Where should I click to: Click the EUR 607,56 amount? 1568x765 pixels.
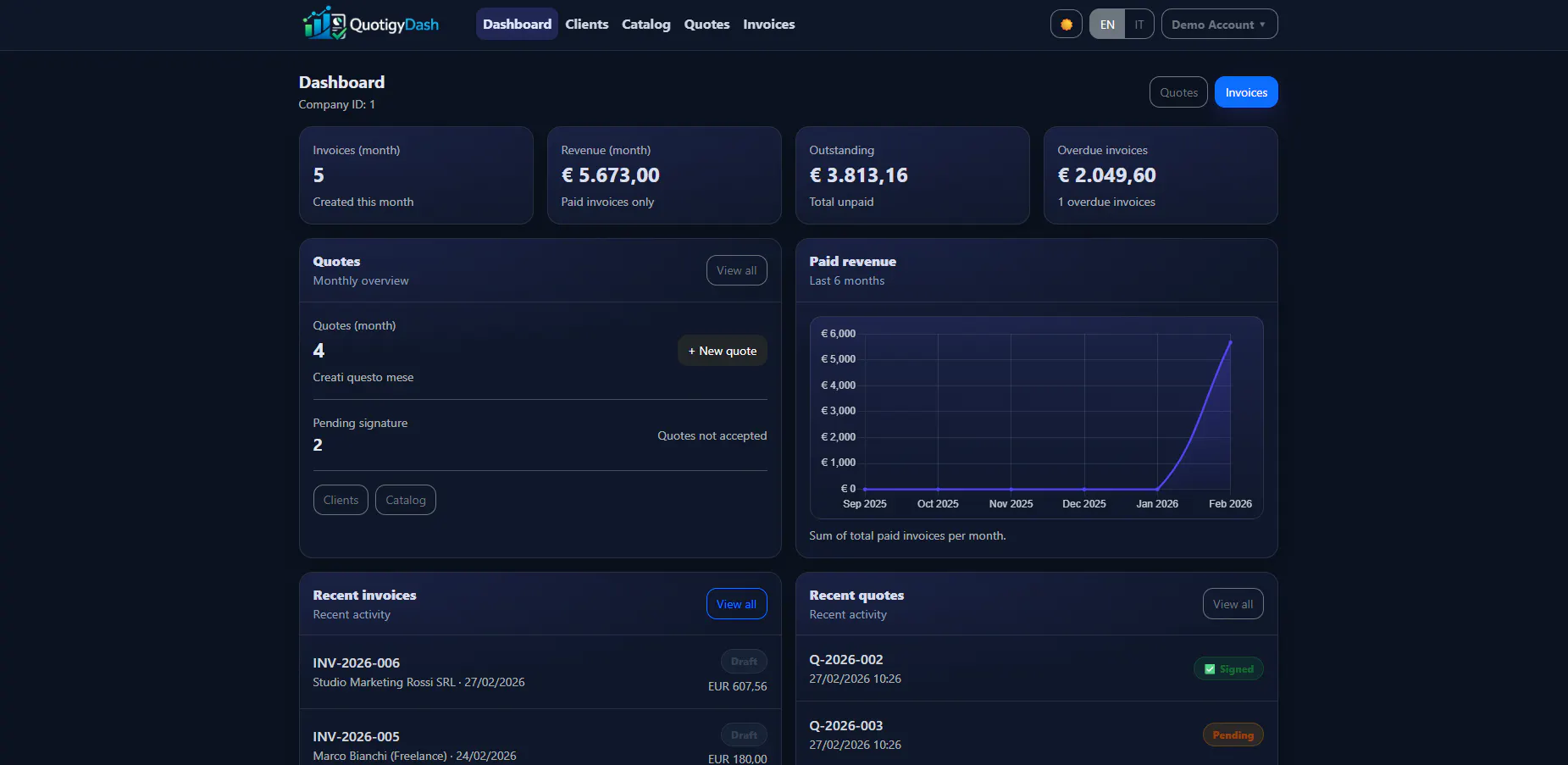coord(737,686)
